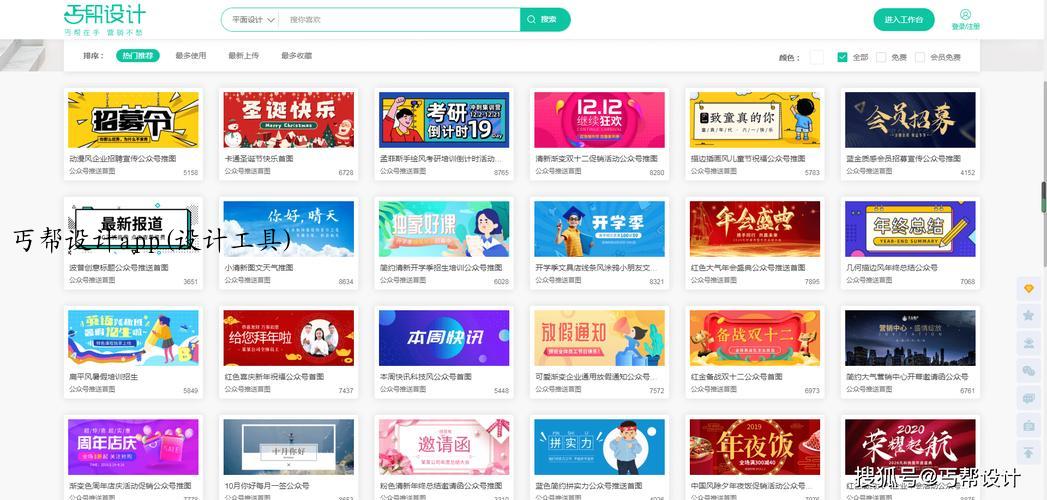Screen dimensions: 1047x500
Task: Open the VIP diamond sidebar icon
Action: click(x=1028, y=288)
